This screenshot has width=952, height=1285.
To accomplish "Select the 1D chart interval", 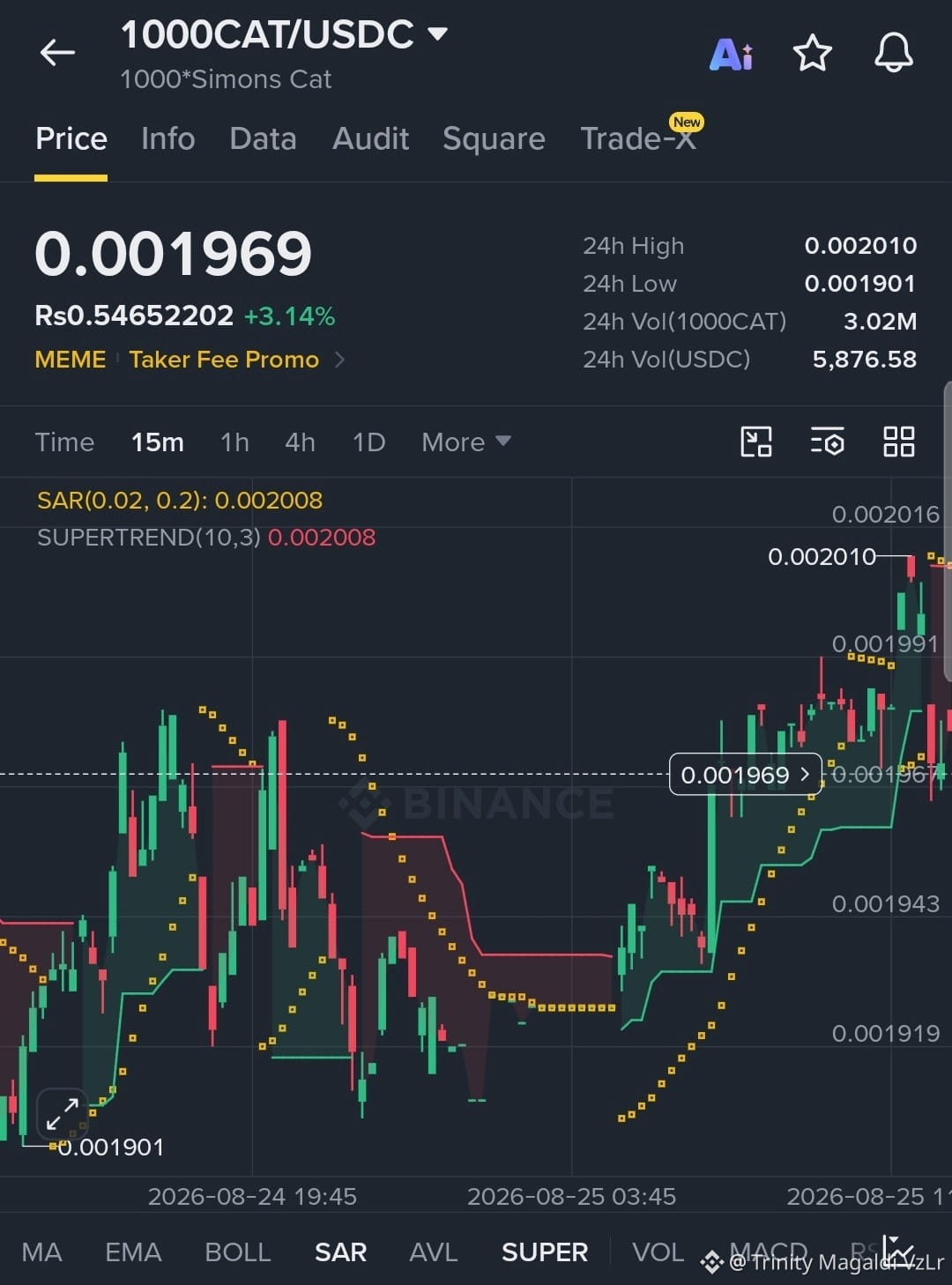I will [368, 442].
